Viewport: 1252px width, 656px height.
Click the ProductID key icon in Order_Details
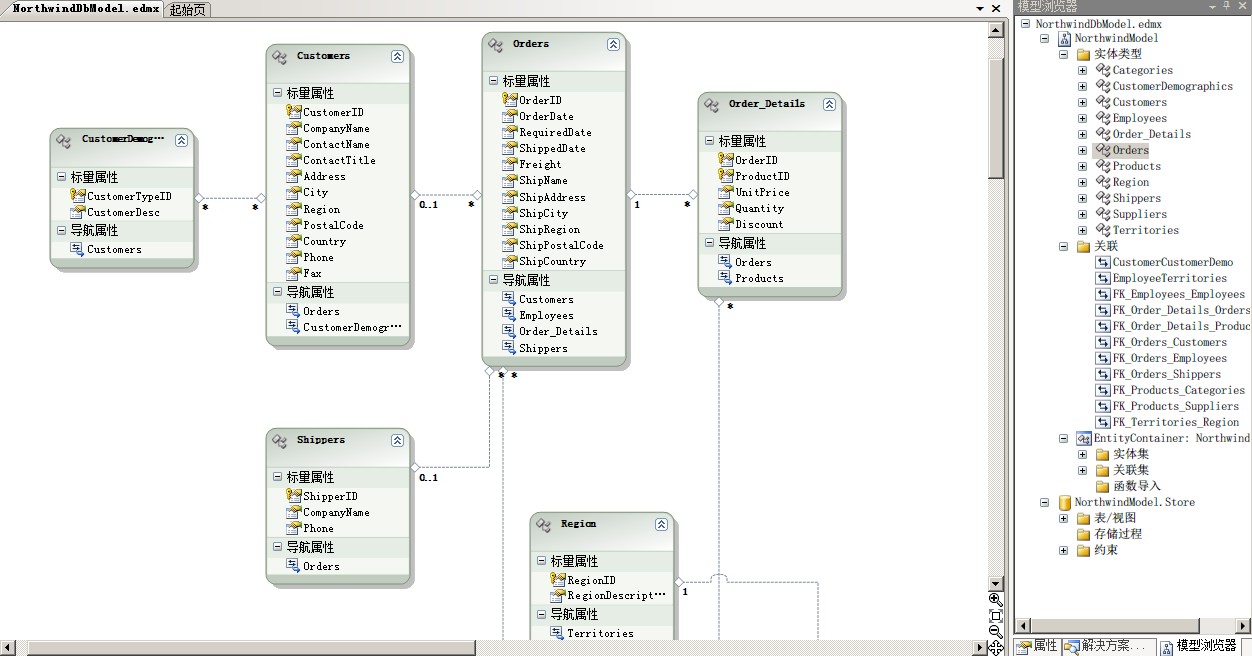click(x=726, y=176)
